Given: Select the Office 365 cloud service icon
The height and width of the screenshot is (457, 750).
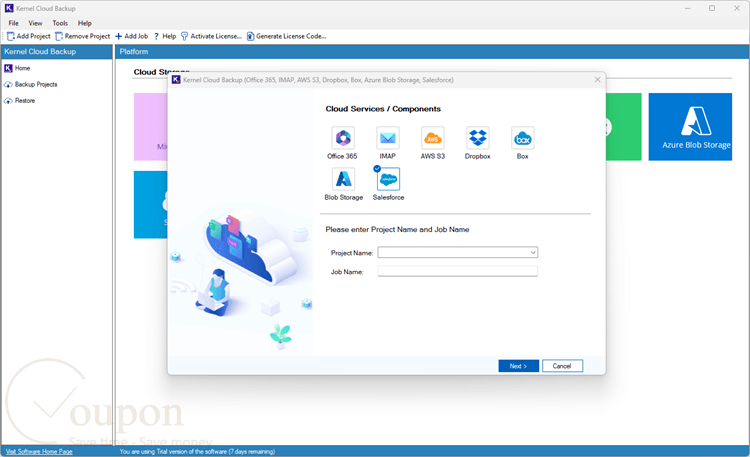Looking at the screenshot, I should click(342, 138).
